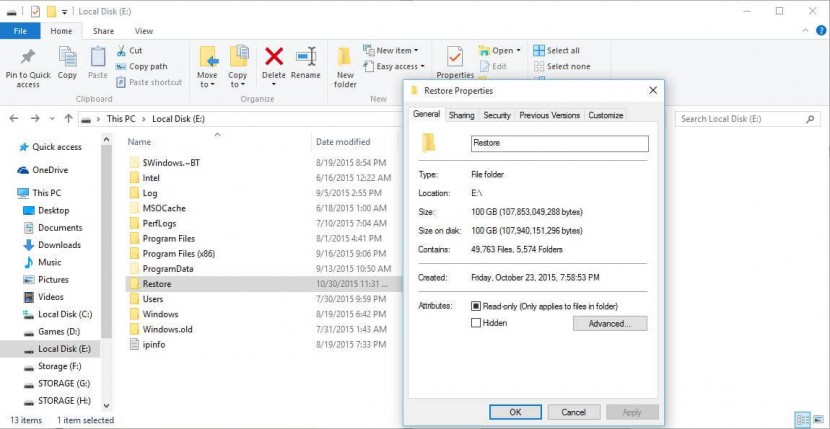Expand the Delete dropdown arrow
Viewport: 830px width, 429px height.
coord(274,85)
